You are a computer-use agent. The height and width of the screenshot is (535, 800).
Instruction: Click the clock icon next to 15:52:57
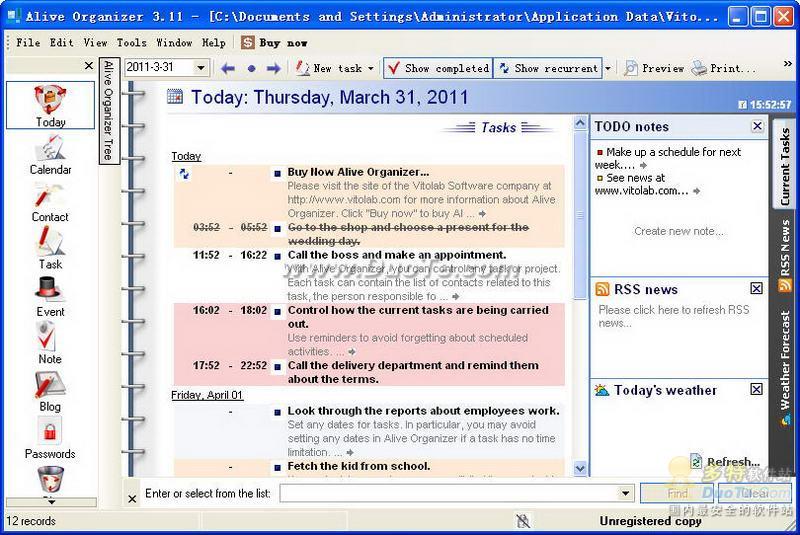tap(742, 105)
